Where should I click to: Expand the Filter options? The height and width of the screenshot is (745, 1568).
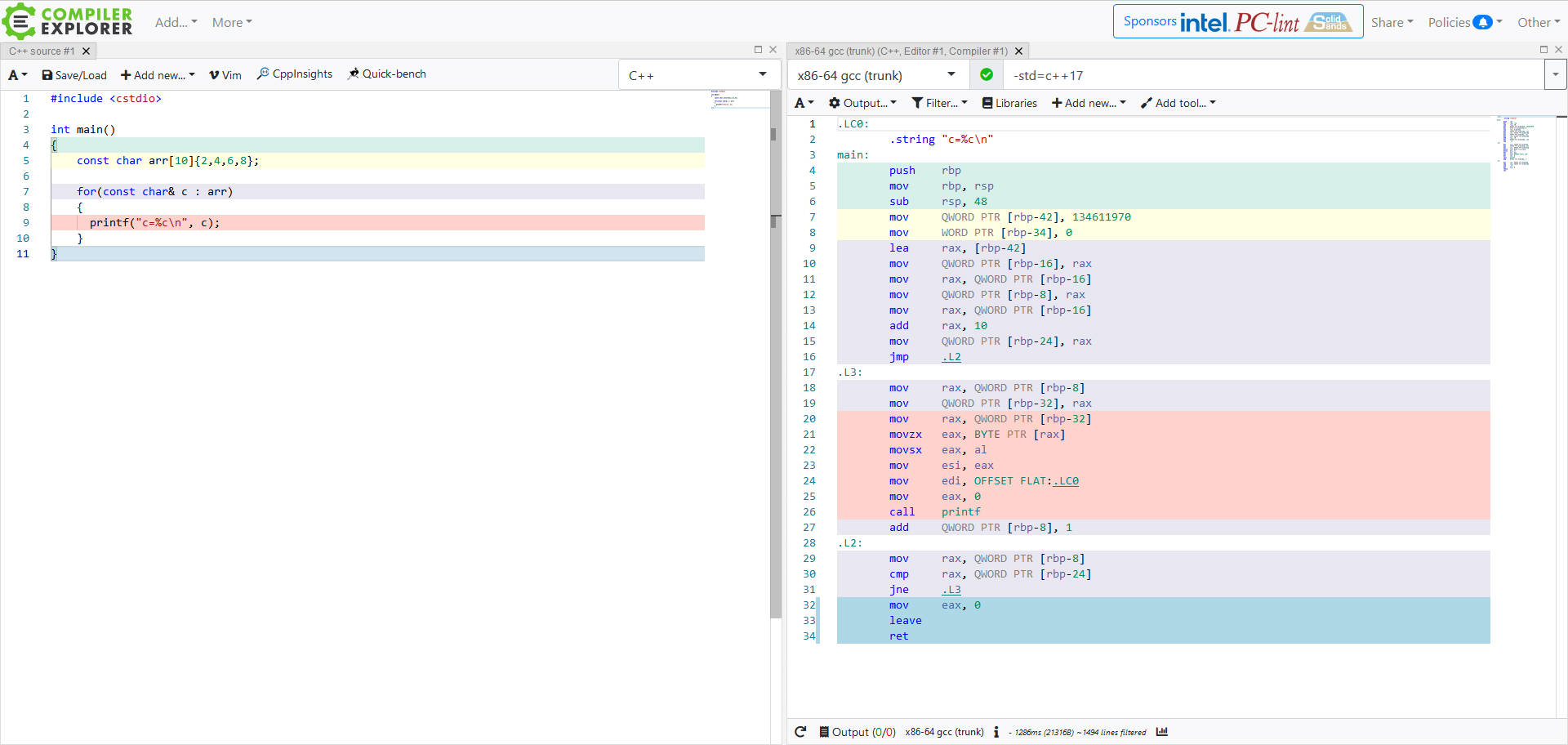939,103
